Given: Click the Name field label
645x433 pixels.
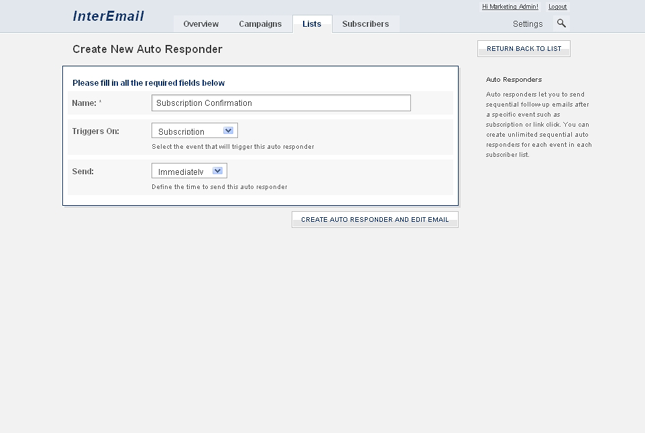Looking at the screenshot, I should (x=85, y=103).
